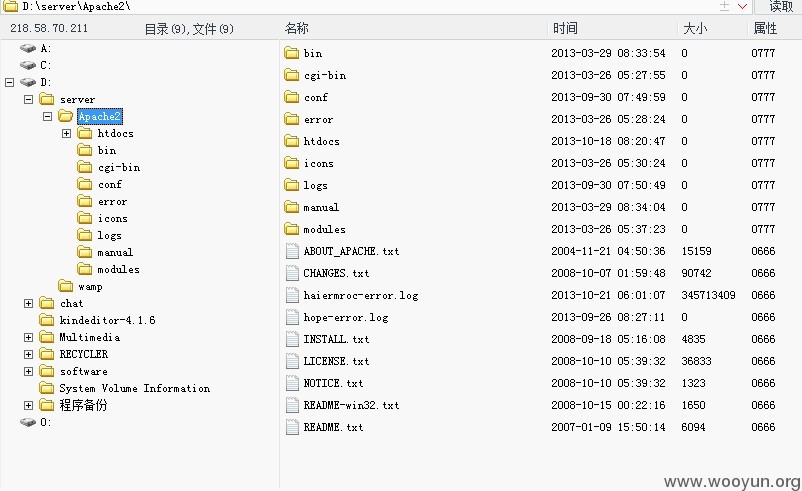This screenshot has height=491, width=802.
Task: Click the hope-error.log file icon
Action: [x=292, y=317]
